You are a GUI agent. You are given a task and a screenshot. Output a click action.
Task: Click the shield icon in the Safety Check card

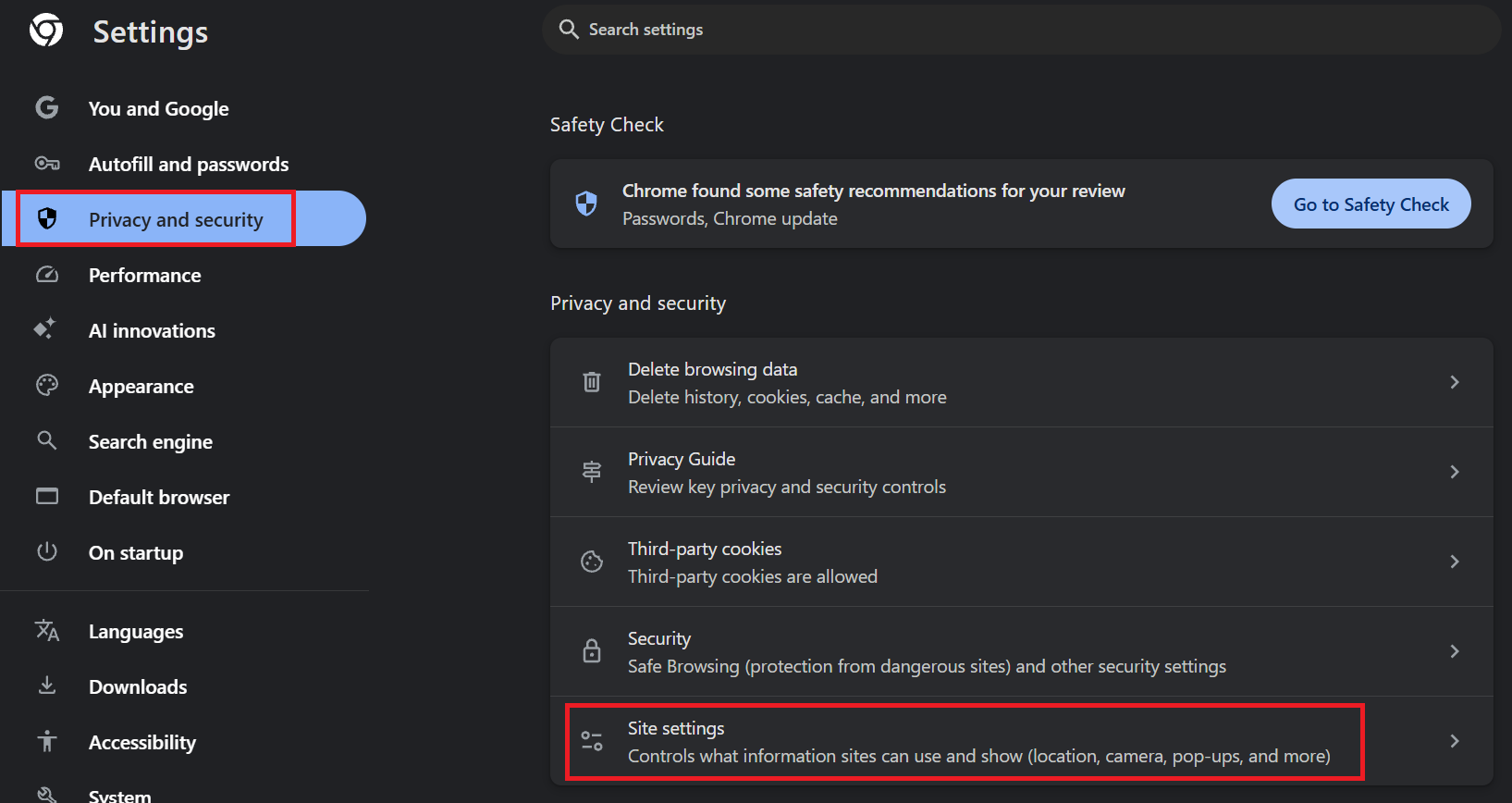pyautogui.click(x=586, y=204)
